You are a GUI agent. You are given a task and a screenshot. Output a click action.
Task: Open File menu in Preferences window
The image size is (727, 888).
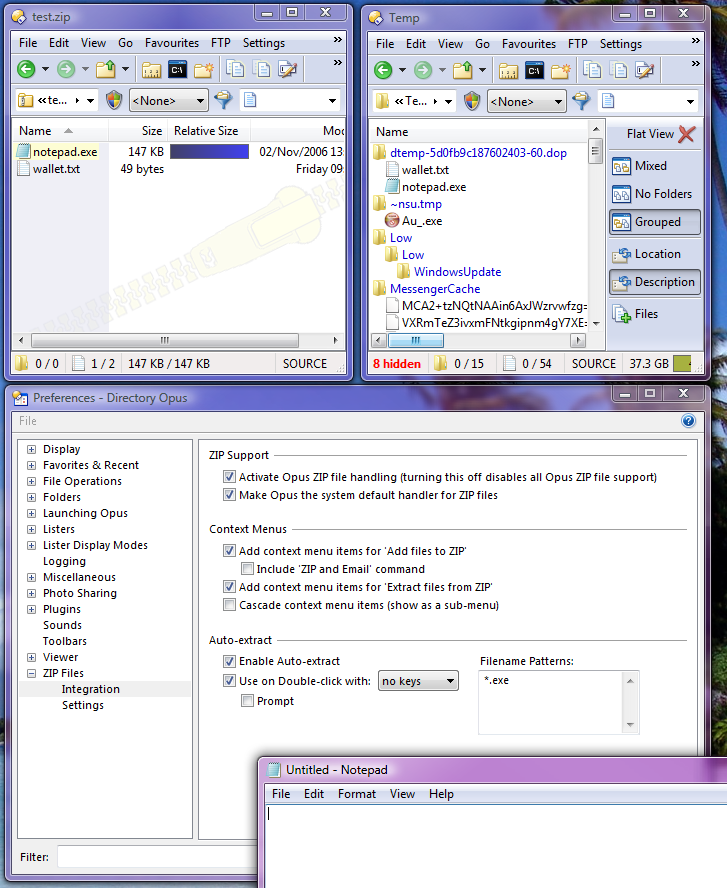coord(28,421)
